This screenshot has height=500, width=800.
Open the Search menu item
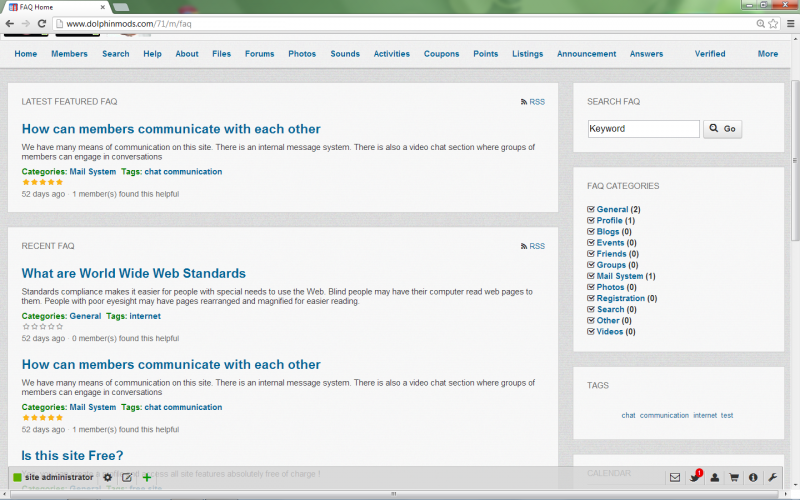click(116, 54)
